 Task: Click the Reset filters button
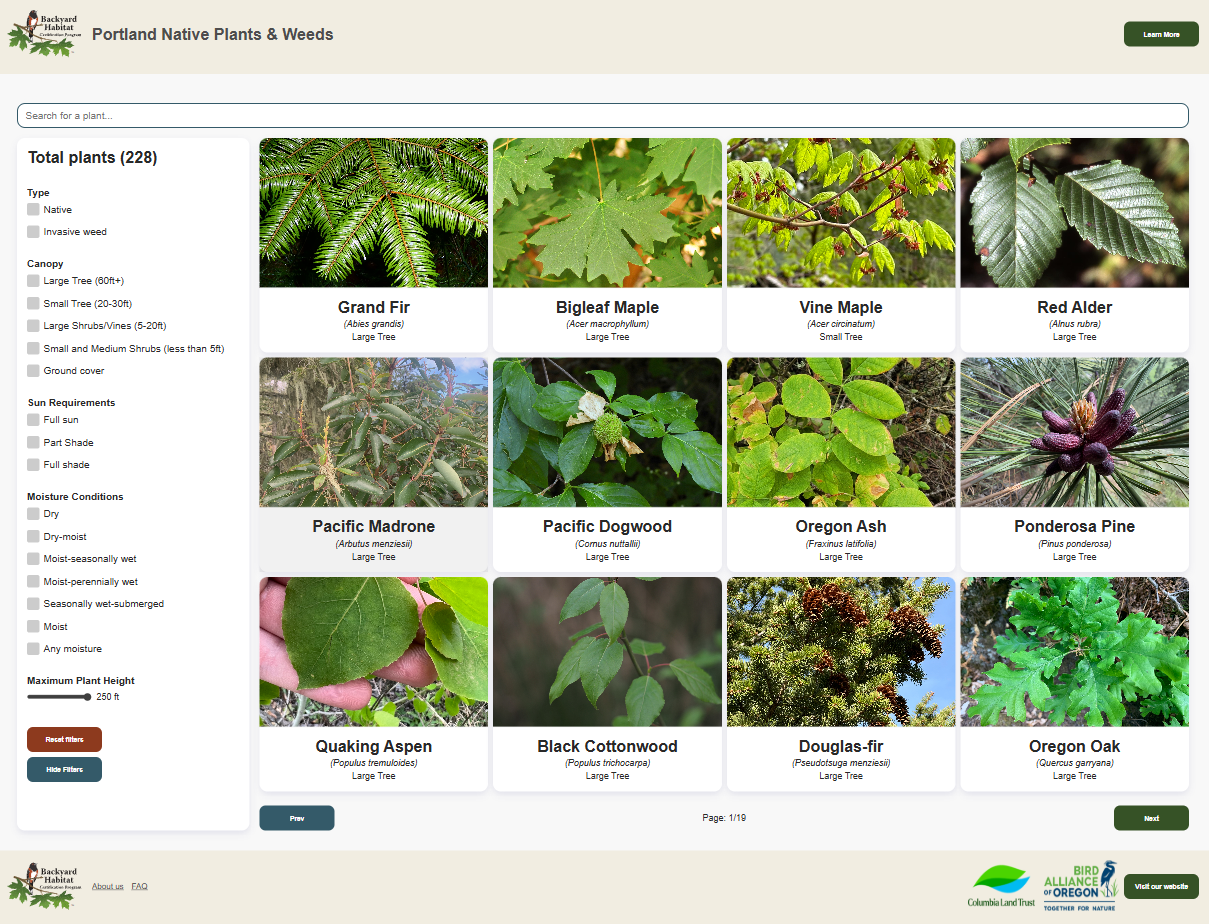pos(64,740)
